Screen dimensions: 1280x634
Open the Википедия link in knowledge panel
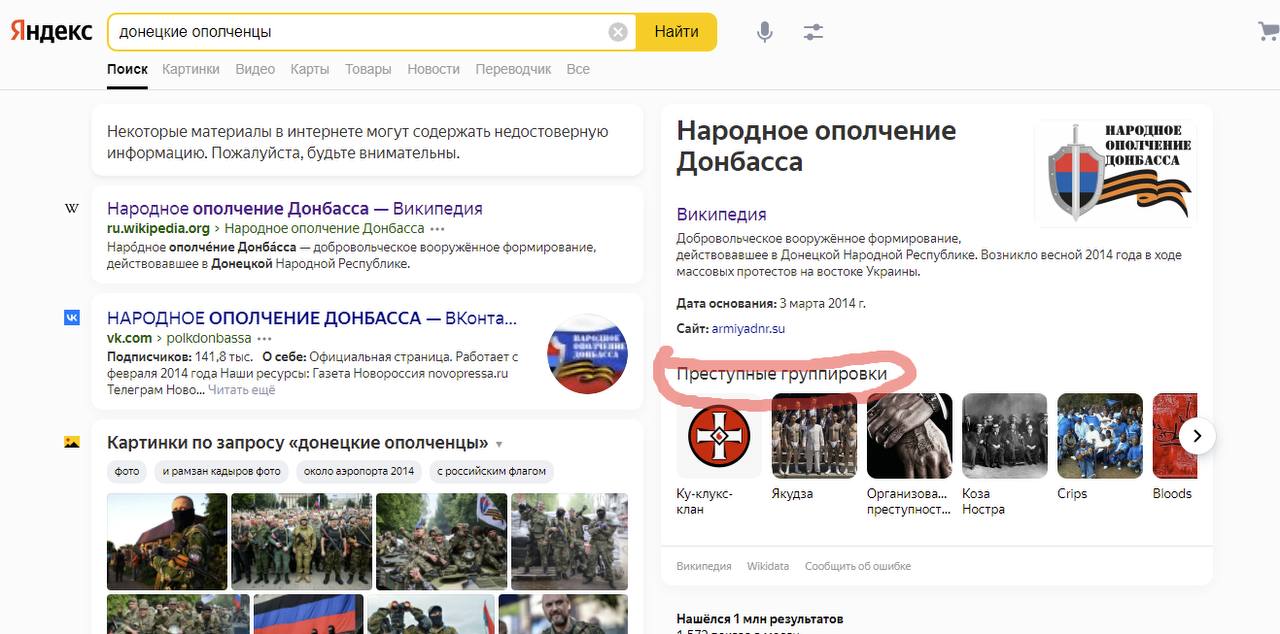[x=721, y=214]
